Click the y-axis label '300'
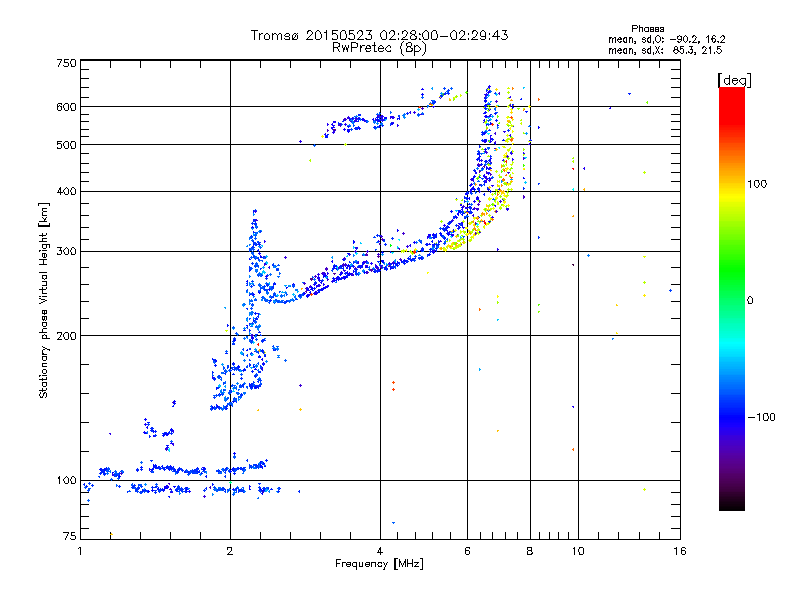Image resolution: width=800 pixels, height=600 pixels. 66,252
